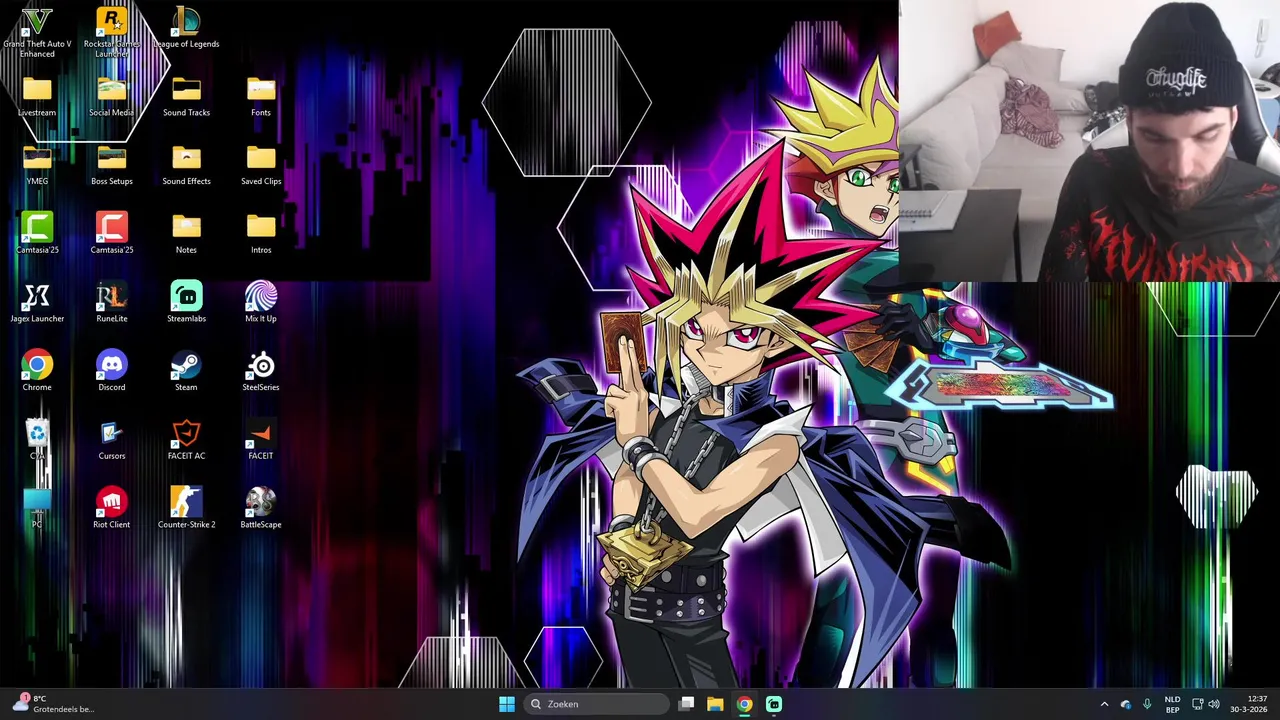Select the Sound Effects folder

[x=186, y=166]
